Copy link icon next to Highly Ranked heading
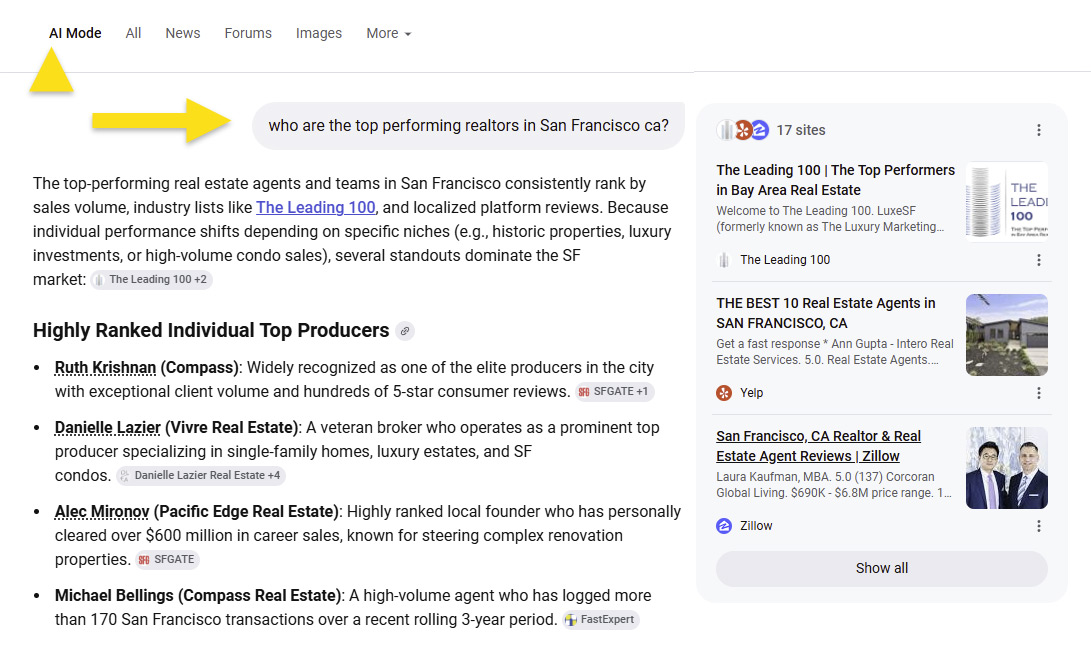The height and width of the screenshot is (653, 1091). [x=405, y=331]
